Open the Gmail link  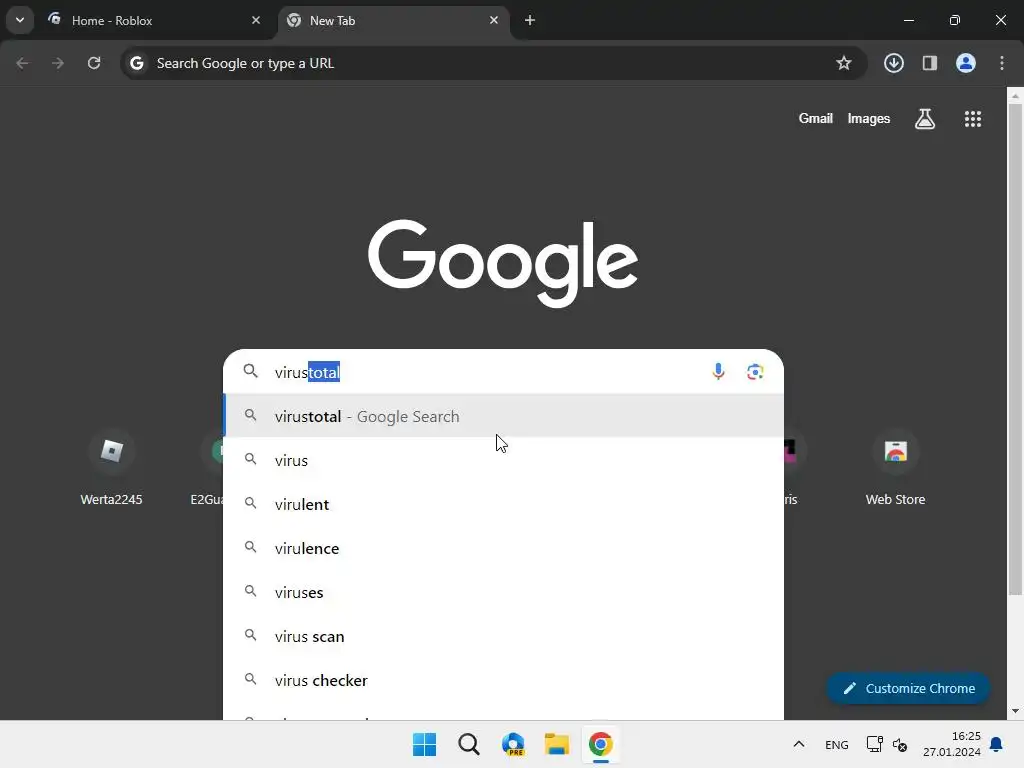point(816,118)
